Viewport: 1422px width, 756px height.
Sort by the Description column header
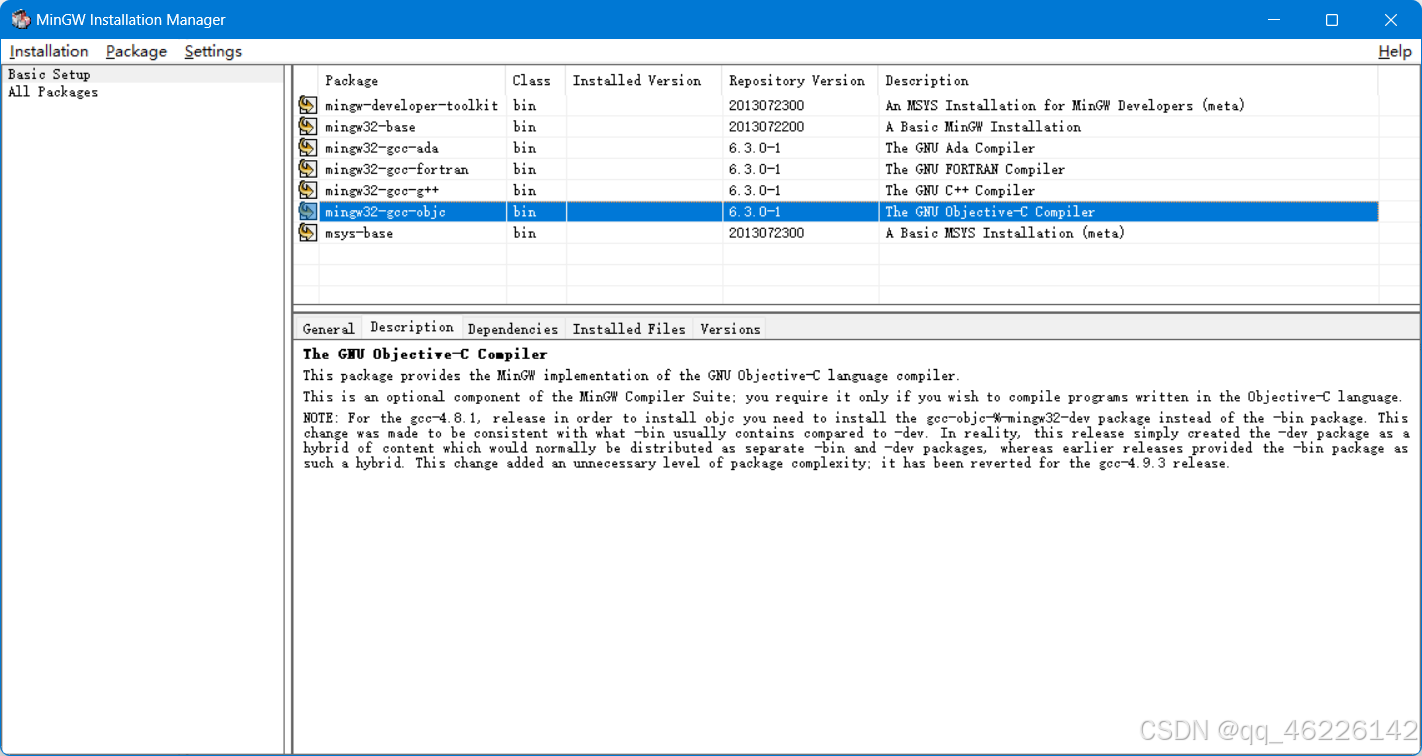(x=1128, y=81)
